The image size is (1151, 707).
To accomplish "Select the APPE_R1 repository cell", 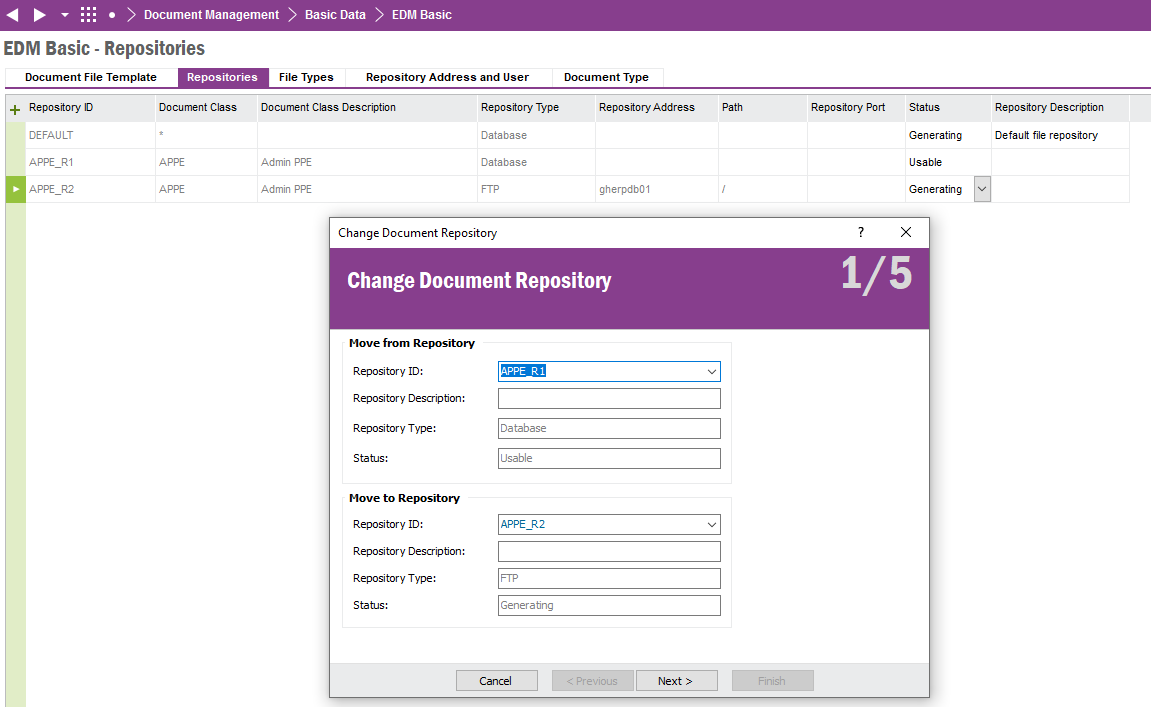I will pyautogui.click(x=90, y=162).
